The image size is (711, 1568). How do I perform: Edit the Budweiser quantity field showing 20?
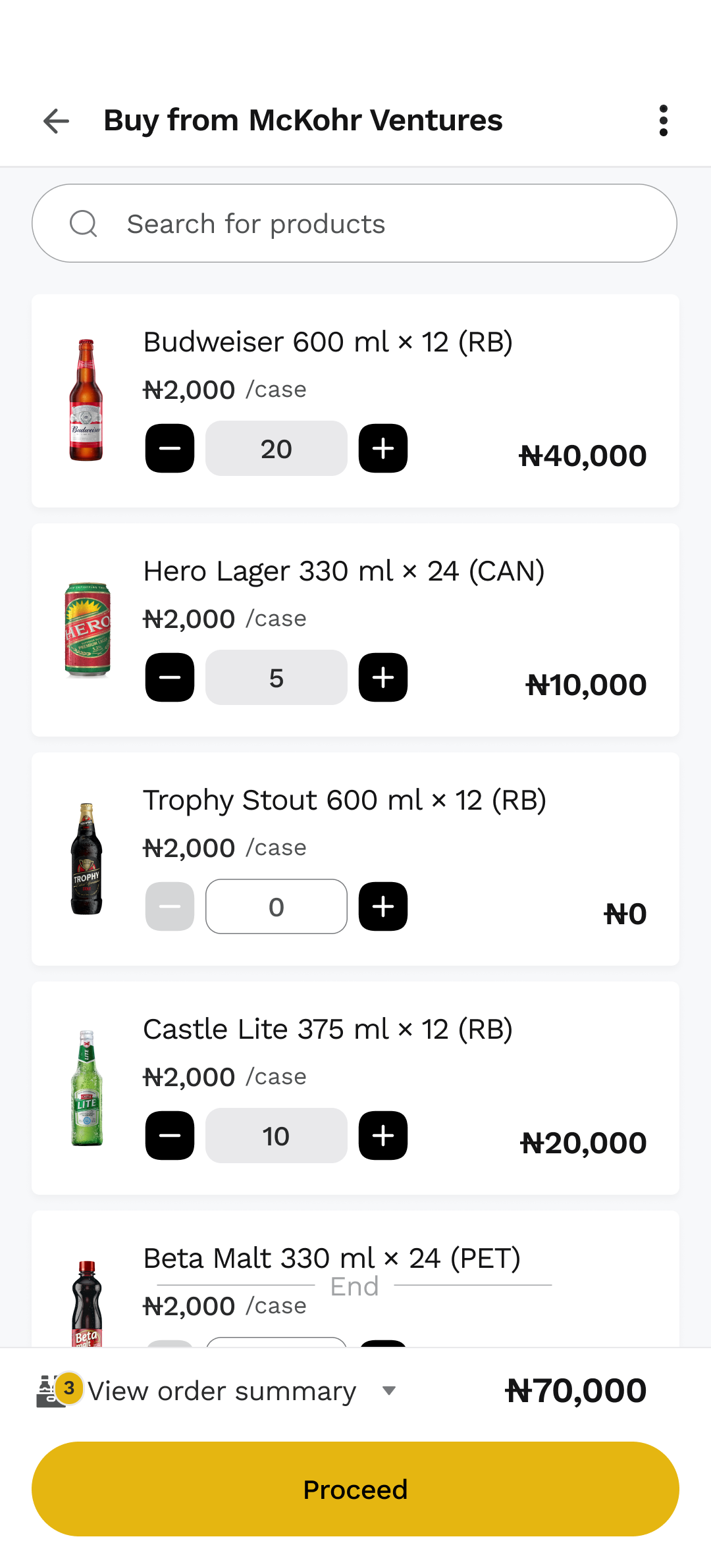pos(276,449)
